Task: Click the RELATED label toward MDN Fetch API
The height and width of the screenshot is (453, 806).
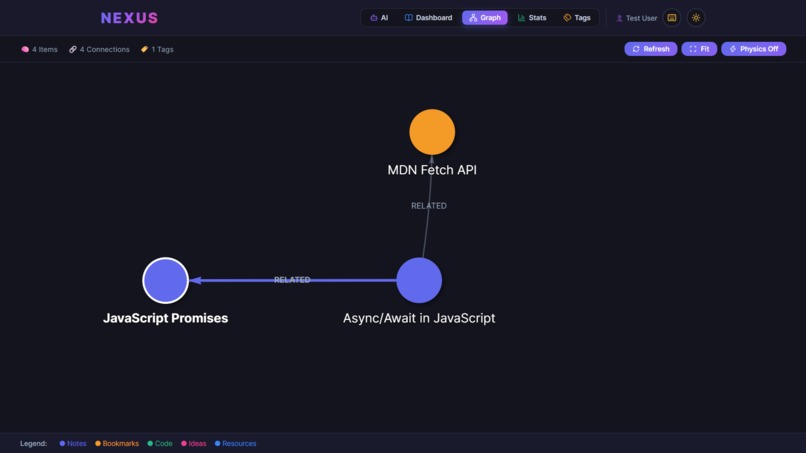Action: click(429, 206)
